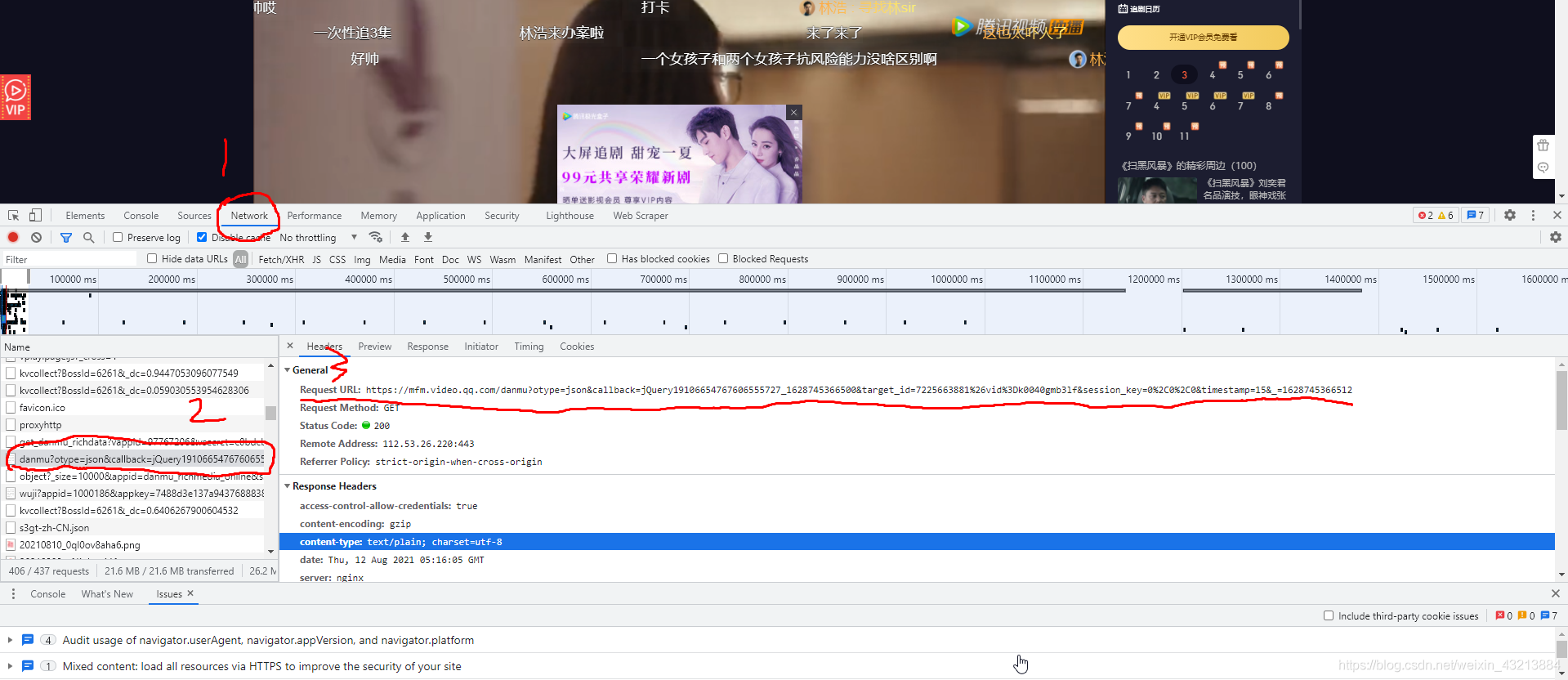Toggle Disable cache checkbox
Viewport: 1568px width, 680px height.
(x=201, y=237)
